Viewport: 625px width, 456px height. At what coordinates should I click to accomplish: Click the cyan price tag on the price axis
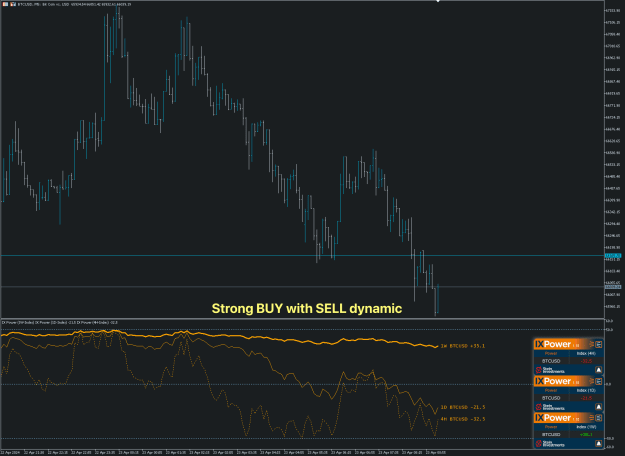613,256
